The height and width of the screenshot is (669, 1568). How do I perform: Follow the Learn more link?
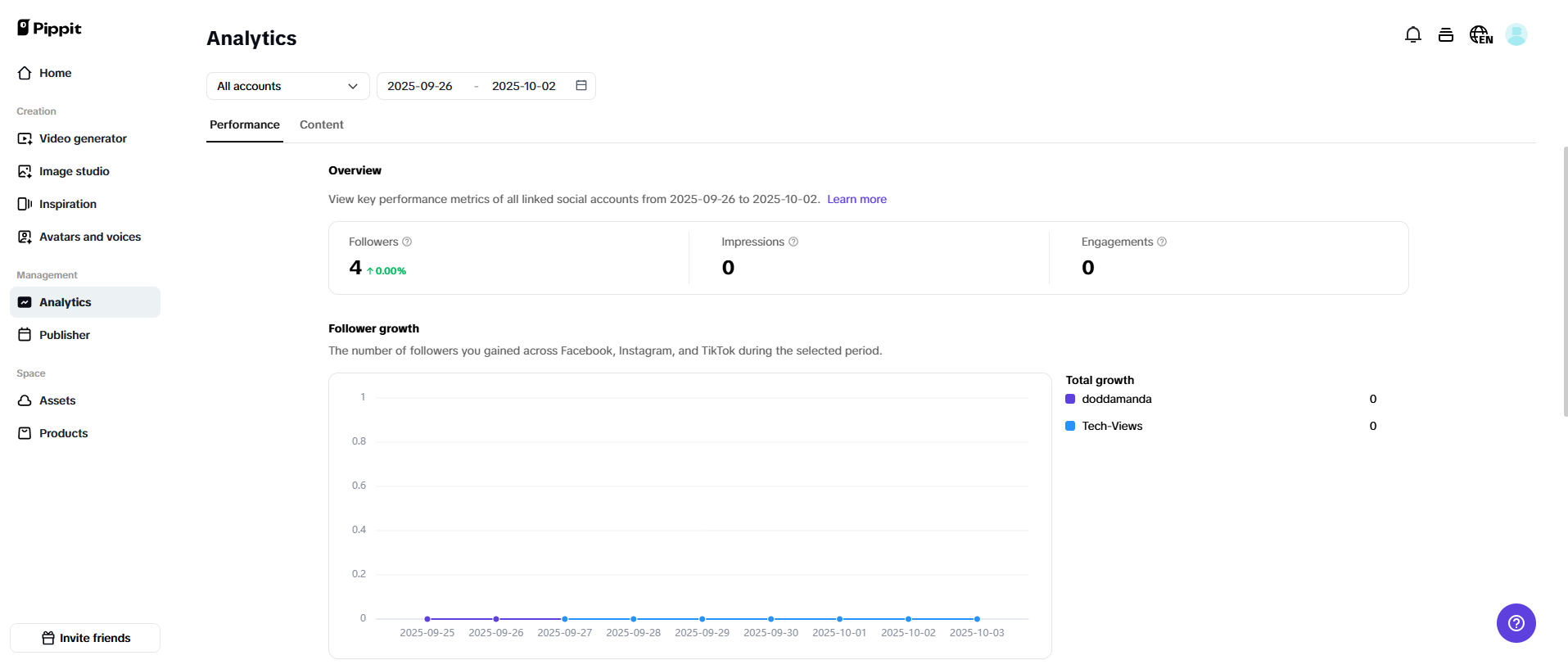856,199
